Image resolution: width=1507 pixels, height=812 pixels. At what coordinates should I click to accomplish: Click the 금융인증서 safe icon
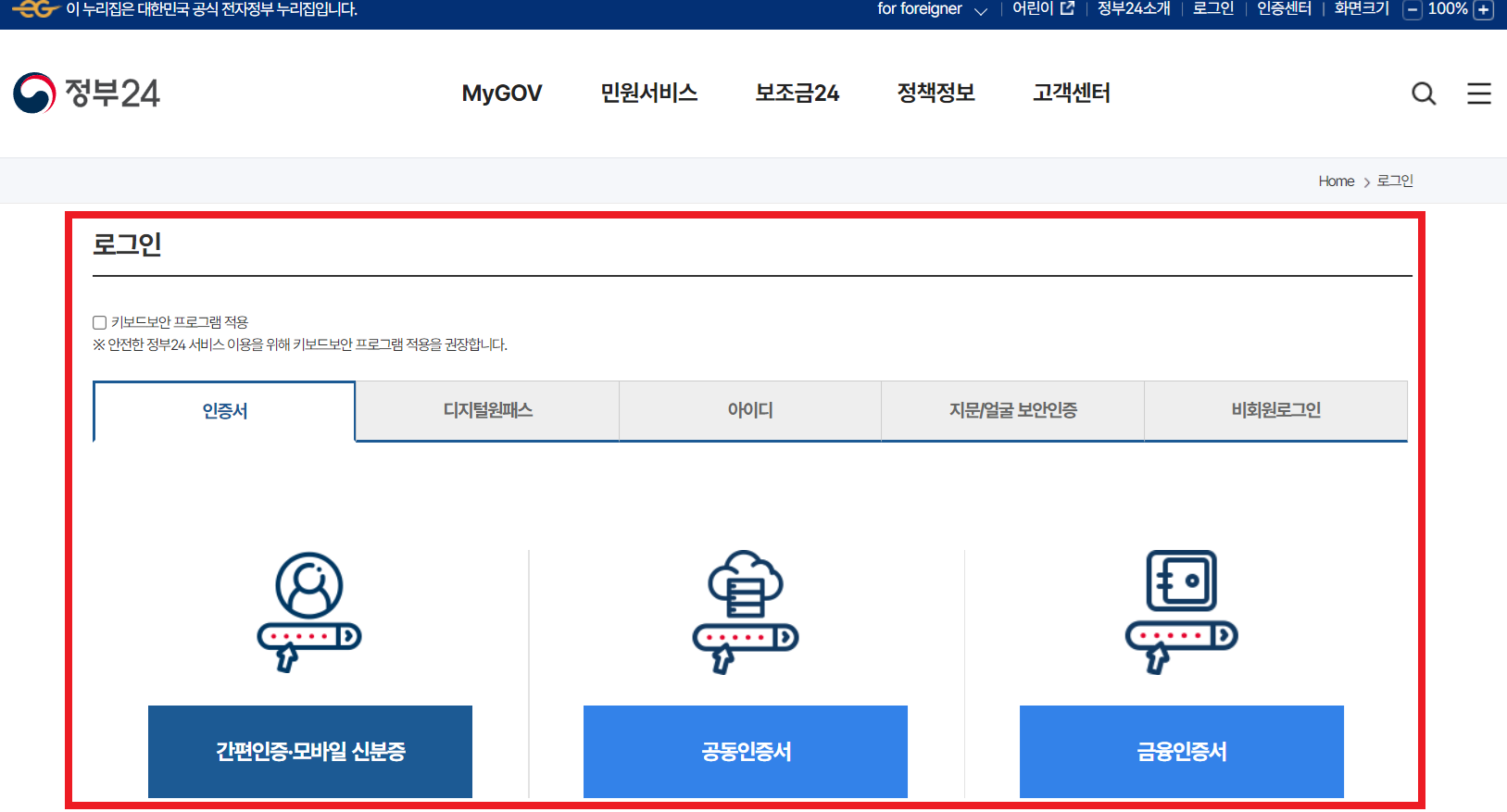tap(1182, 611)
